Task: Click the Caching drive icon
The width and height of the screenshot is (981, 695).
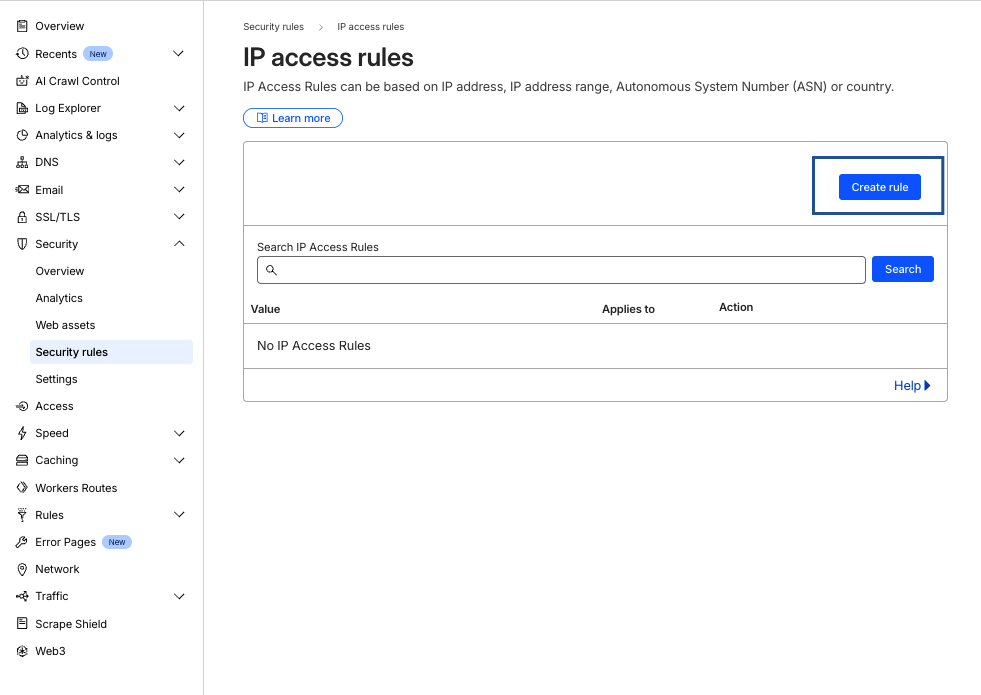Action: click(x=22, y=460)
